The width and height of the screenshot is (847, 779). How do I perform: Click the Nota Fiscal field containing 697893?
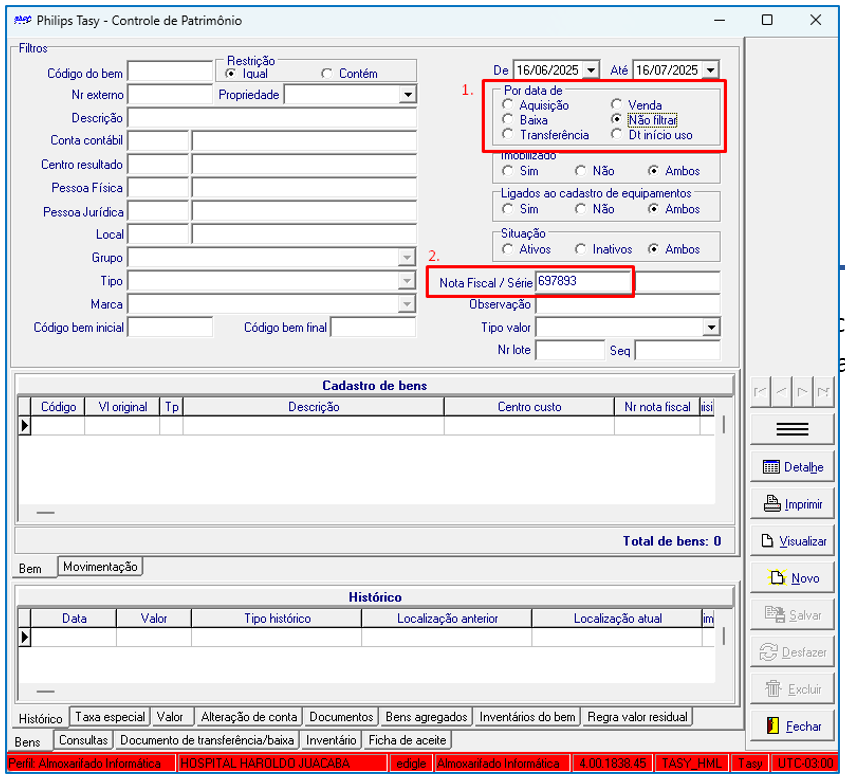(583, 281)
